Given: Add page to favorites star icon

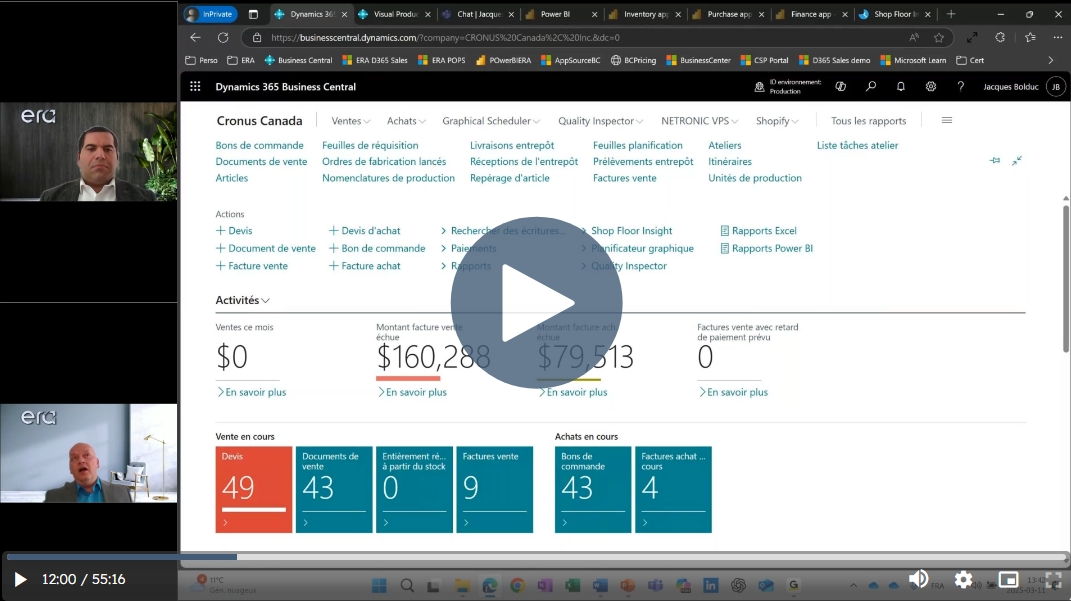Looking at the screenshot, I should click(939, 38).
